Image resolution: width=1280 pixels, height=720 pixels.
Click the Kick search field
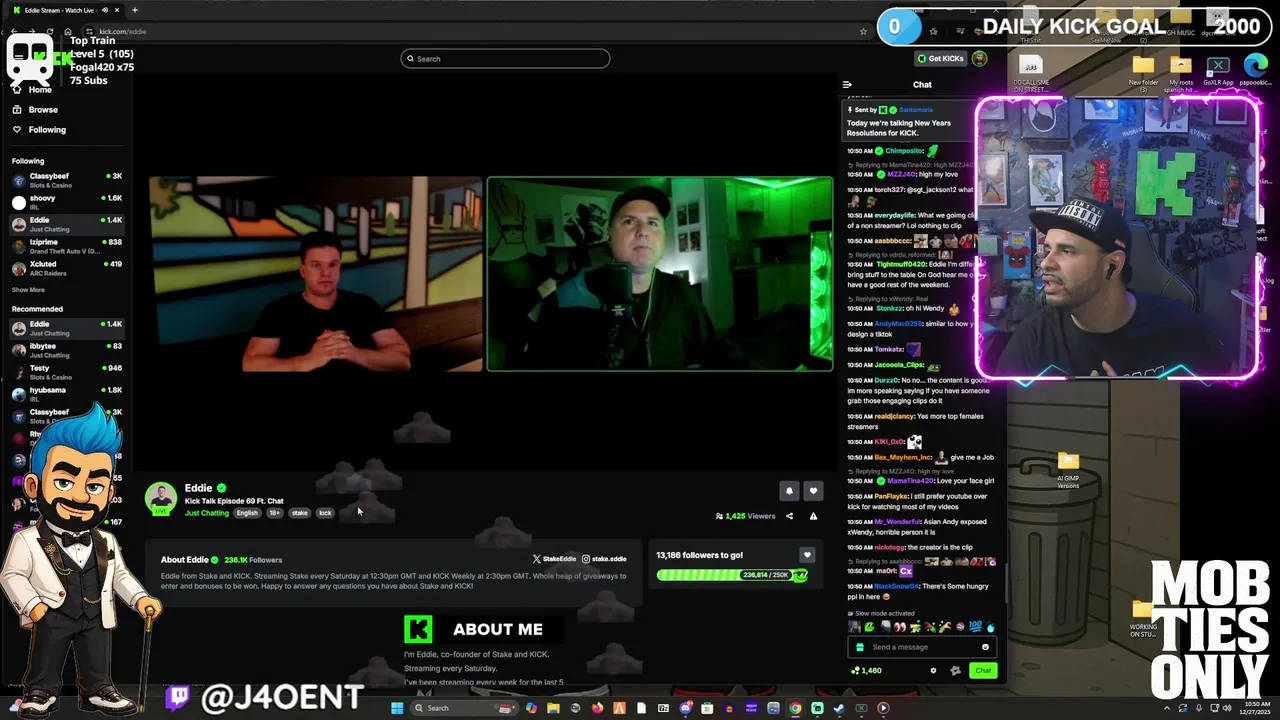505,59
